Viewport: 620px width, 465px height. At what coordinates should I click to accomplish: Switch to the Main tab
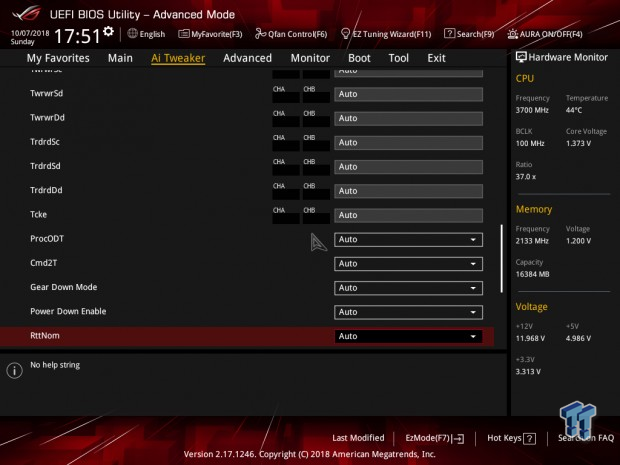[120, 58]
